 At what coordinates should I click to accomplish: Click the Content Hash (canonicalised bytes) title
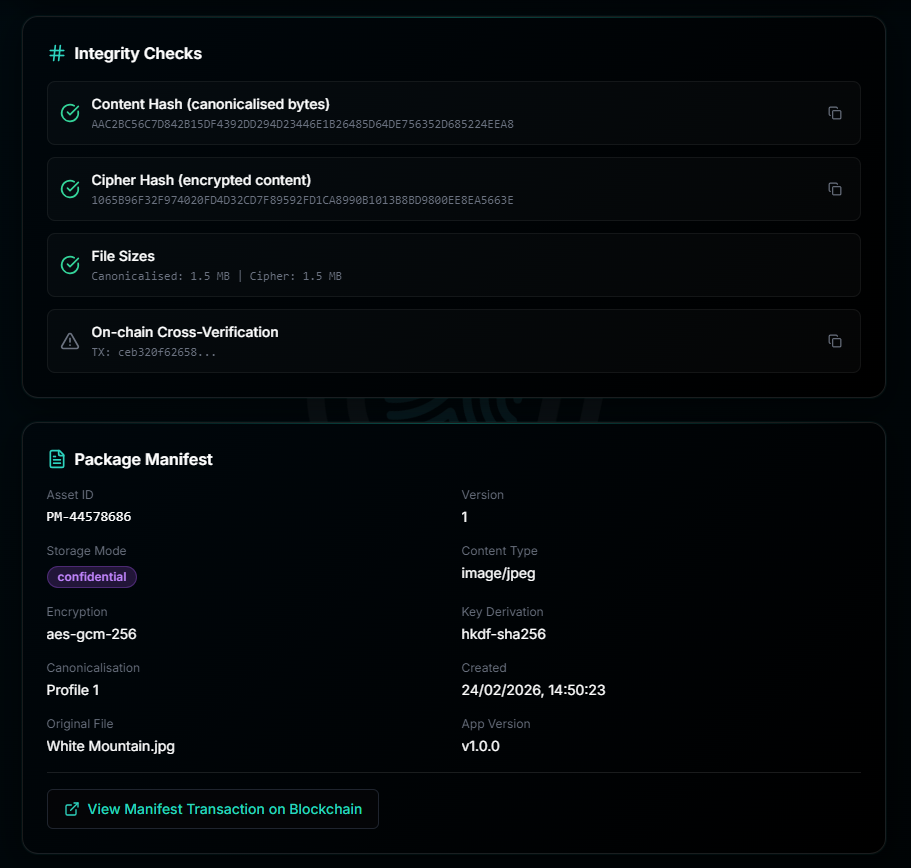coord(210,105)
